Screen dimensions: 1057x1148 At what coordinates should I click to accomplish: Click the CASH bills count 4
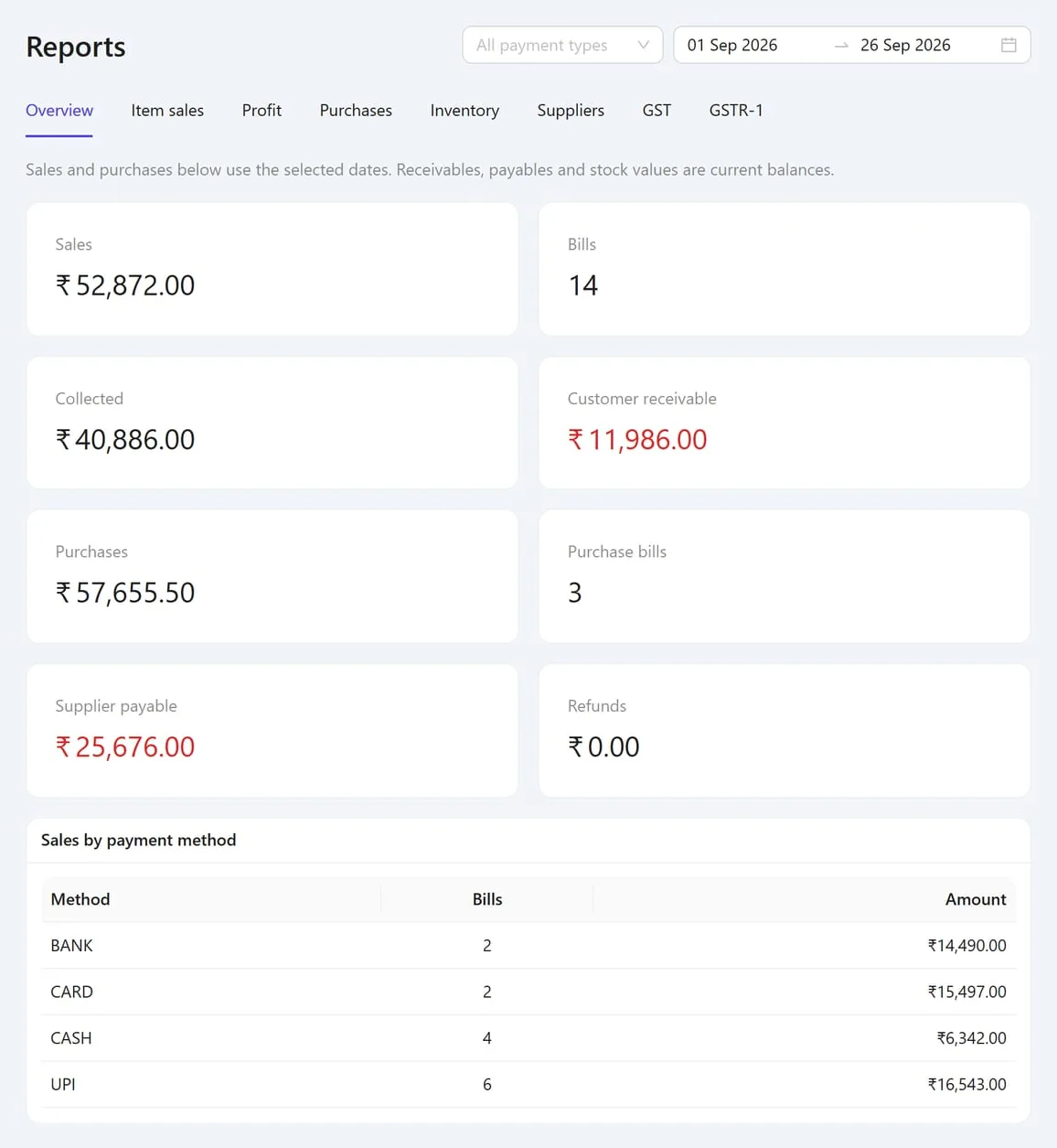487,1038
